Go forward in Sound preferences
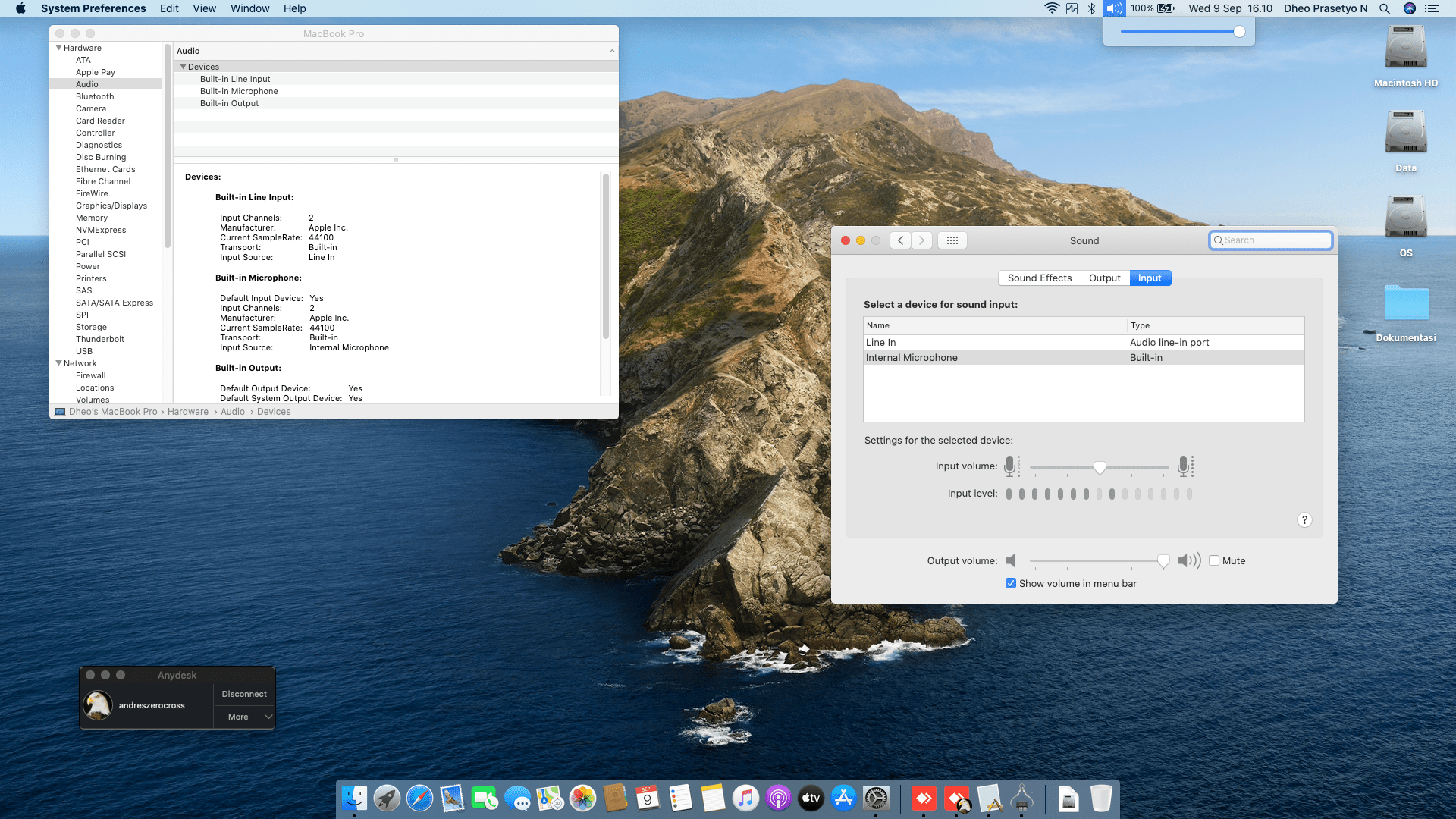This screenshot has width=1456, height=819. (x=922, y=240)
